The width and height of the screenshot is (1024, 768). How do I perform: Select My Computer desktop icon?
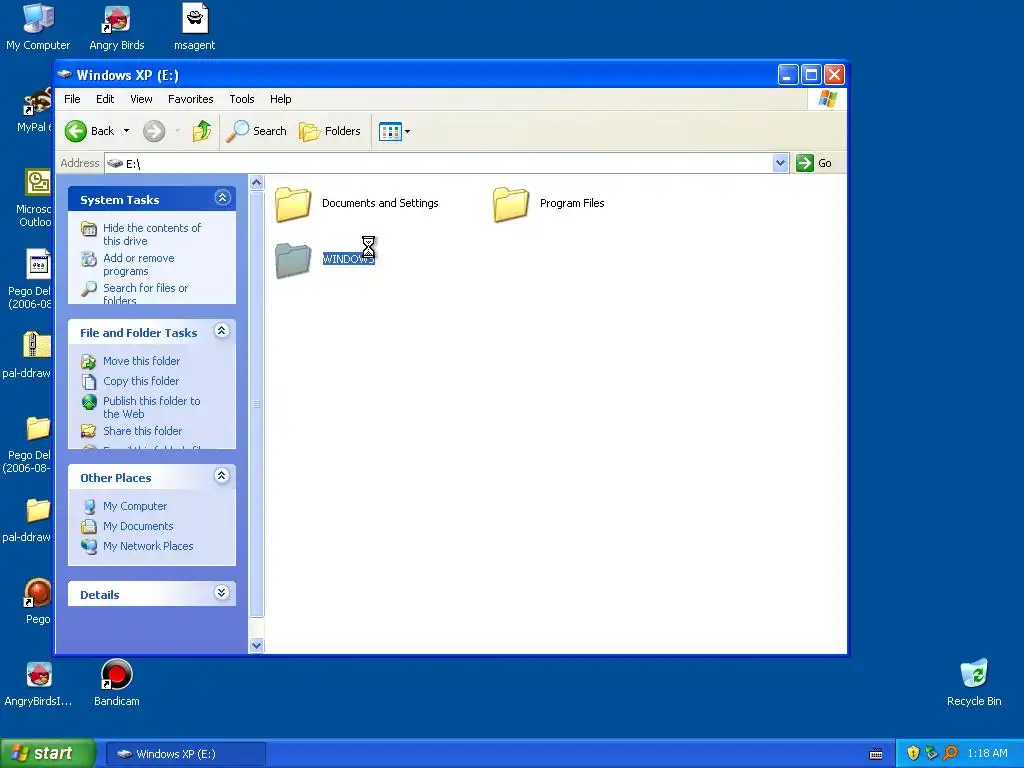click(38, 27)
